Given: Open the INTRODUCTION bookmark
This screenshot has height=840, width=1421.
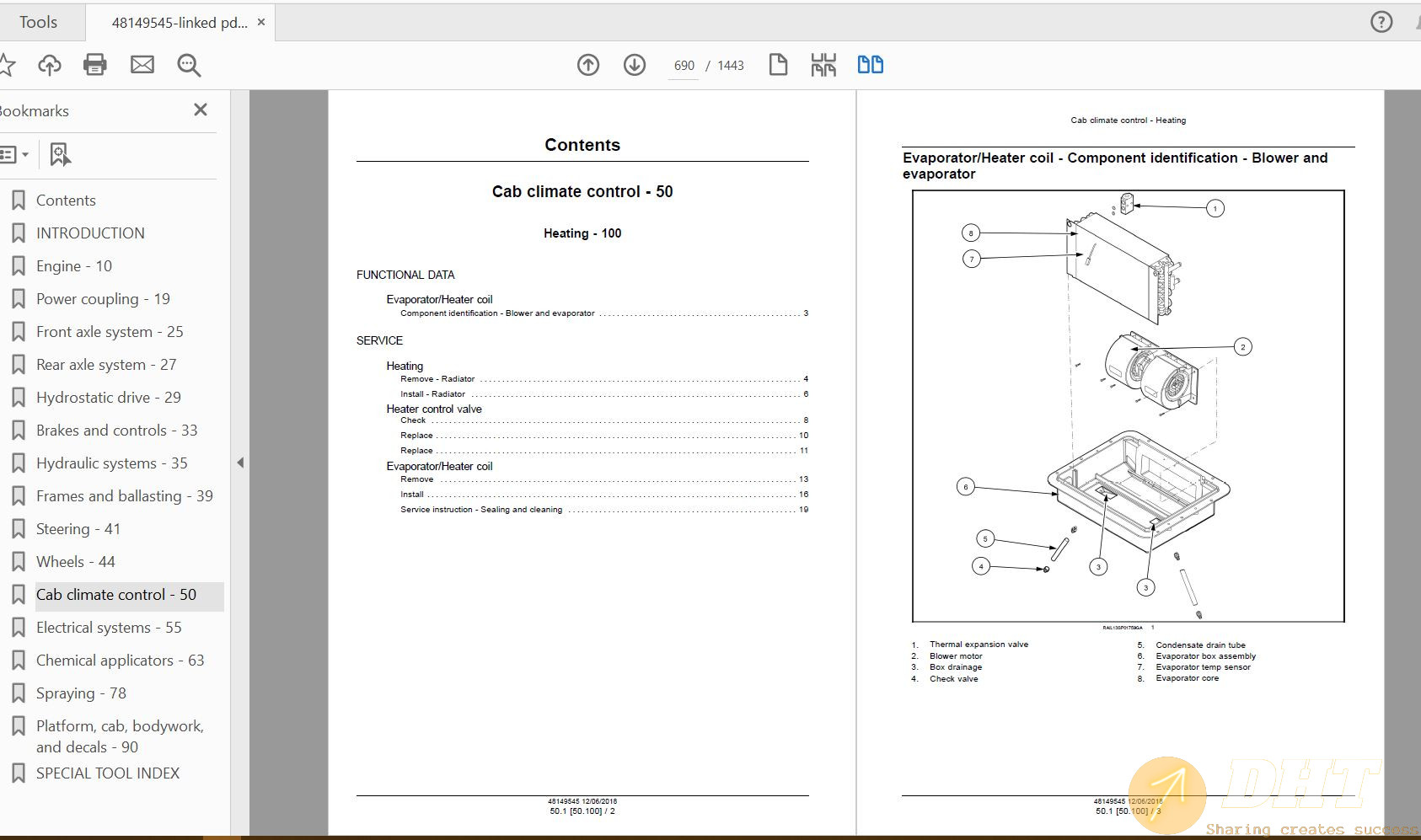Looking at the screenshot, I should coord(90,233).
